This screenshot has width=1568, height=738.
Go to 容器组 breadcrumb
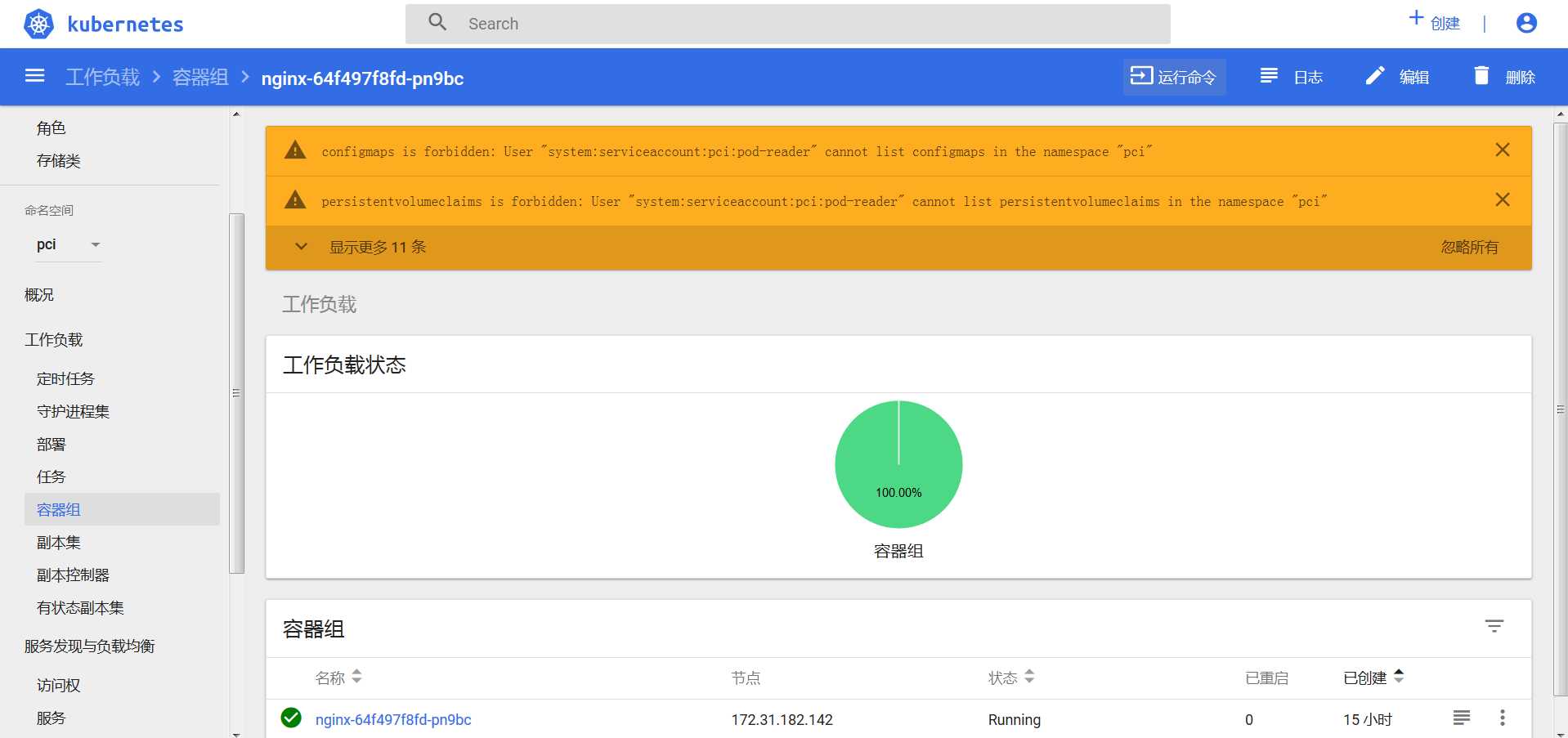[x=200, y=77]
